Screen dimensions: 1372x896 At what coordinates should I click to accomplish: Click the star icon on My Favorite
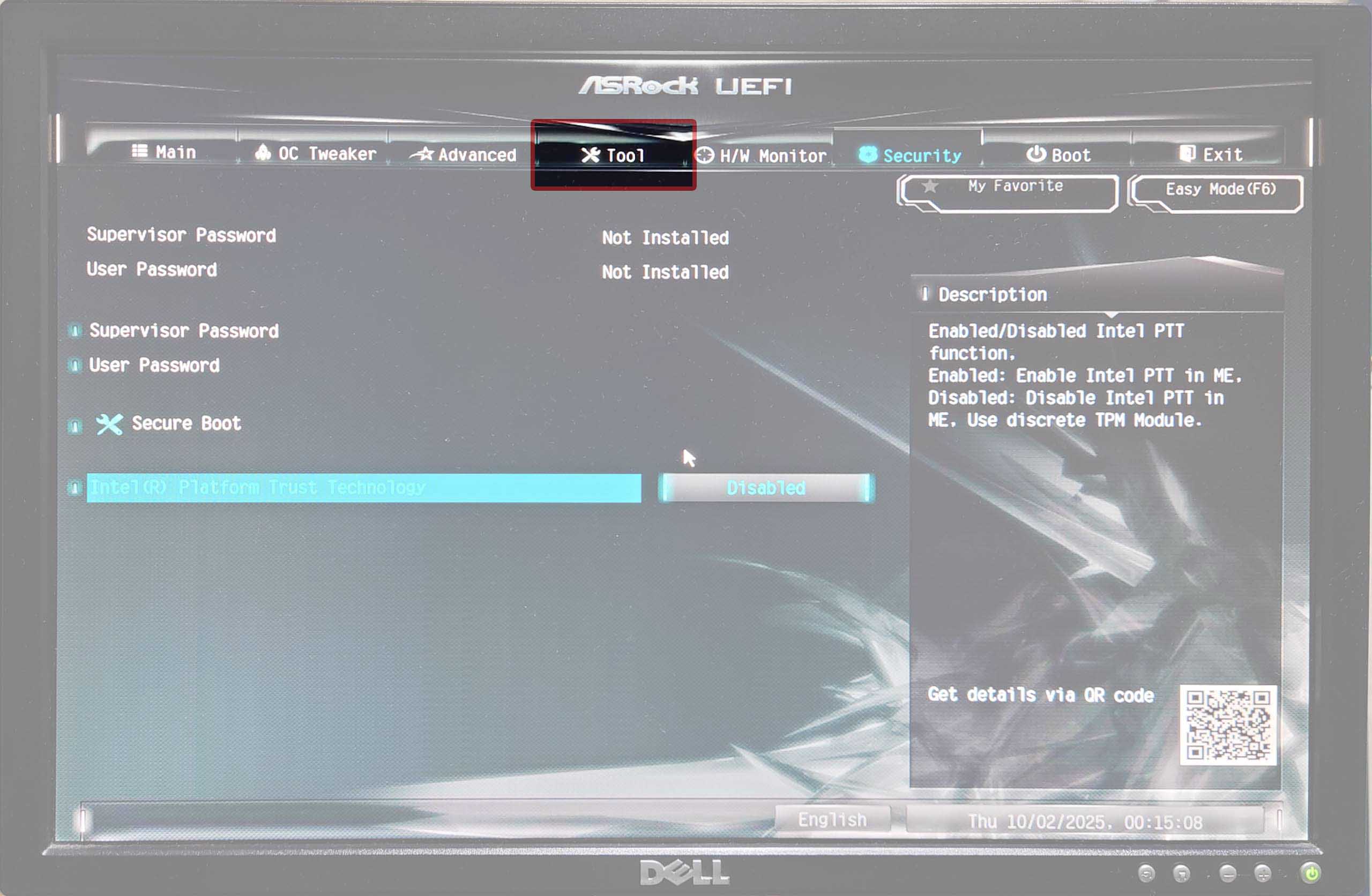click(x=930, y=188)
